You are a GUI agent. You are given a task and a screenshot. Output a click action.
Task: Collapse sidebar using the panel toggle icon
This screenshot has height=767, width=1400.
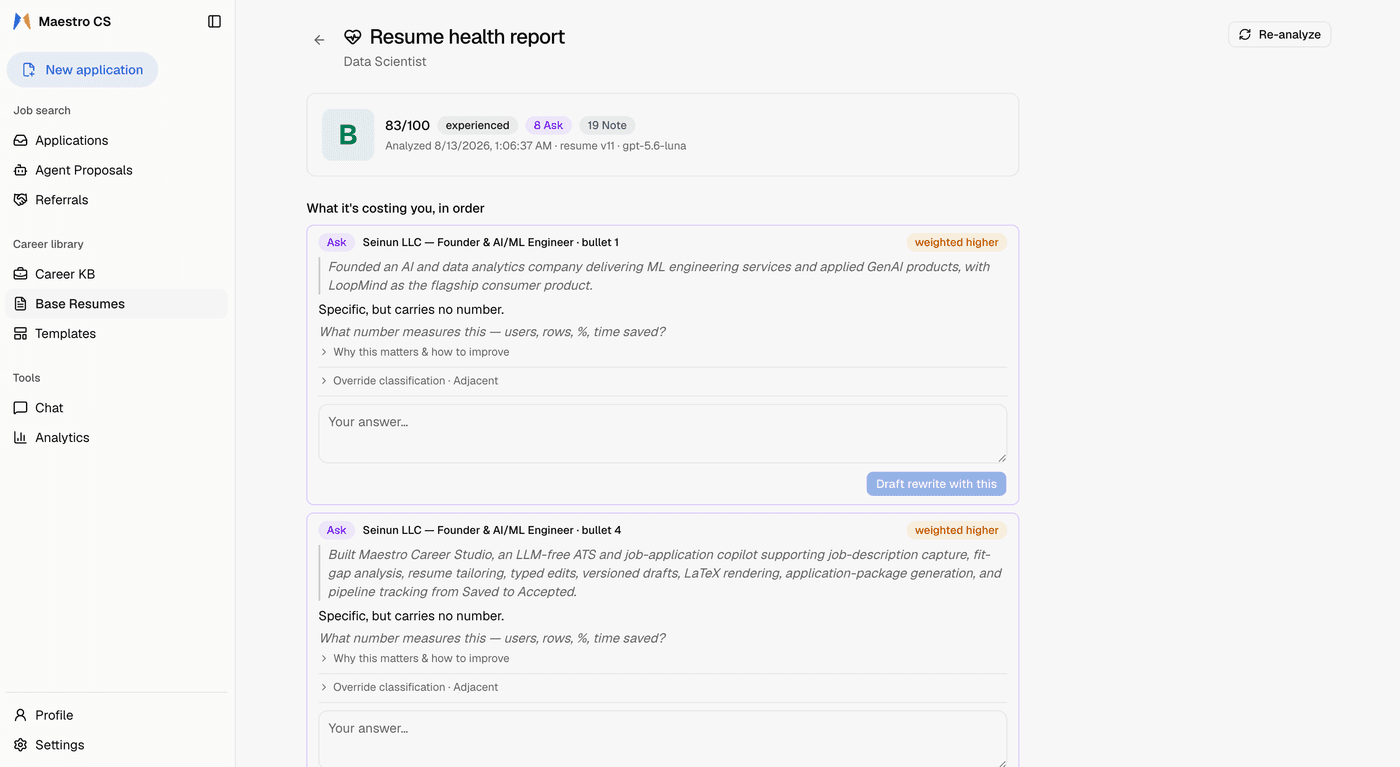[214, 21]
